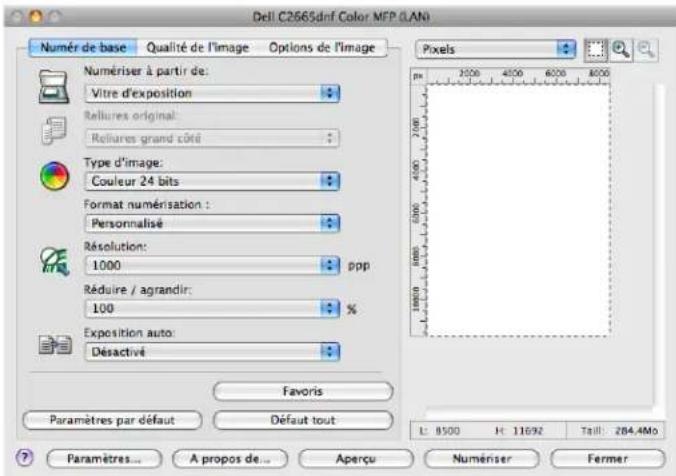The image size is (676, 476).
Task: Click the Favoris button
Action: click(x=303, y=391)
